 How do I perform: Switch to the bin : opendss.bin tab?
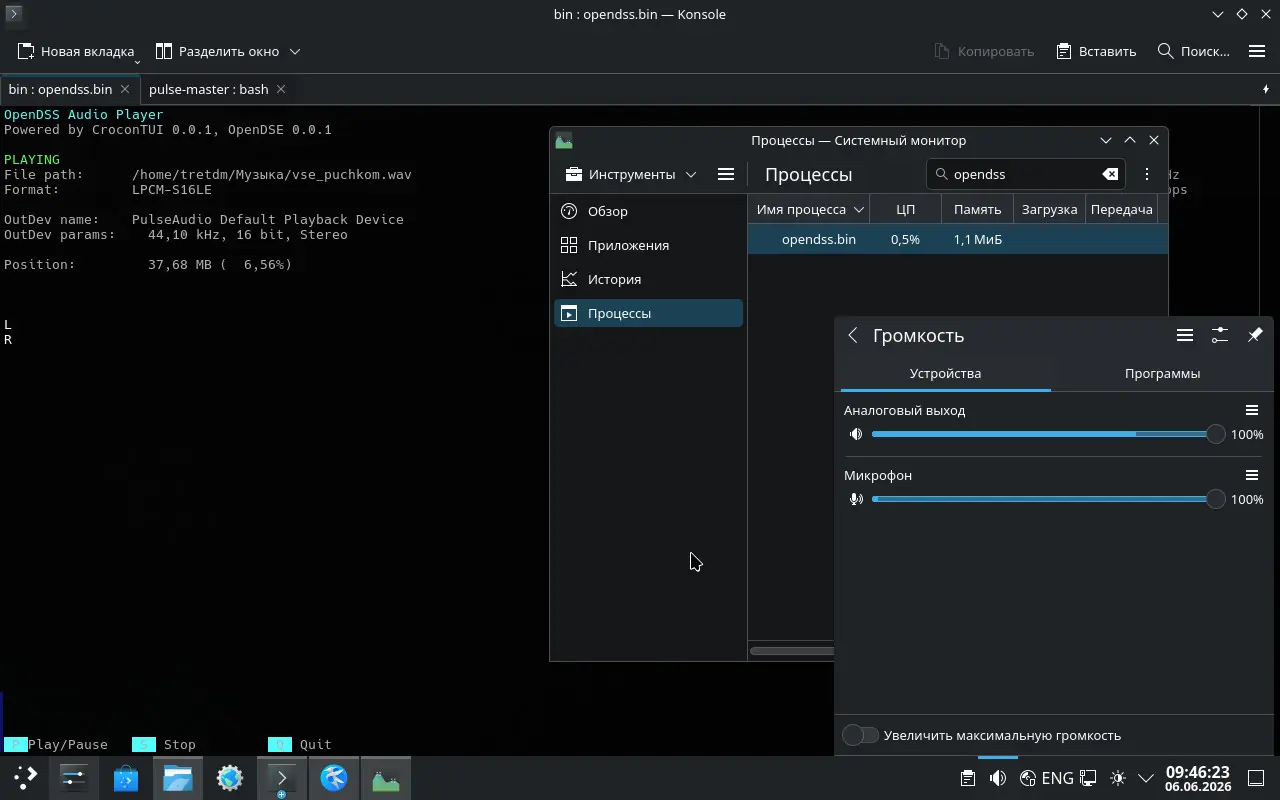70,89
